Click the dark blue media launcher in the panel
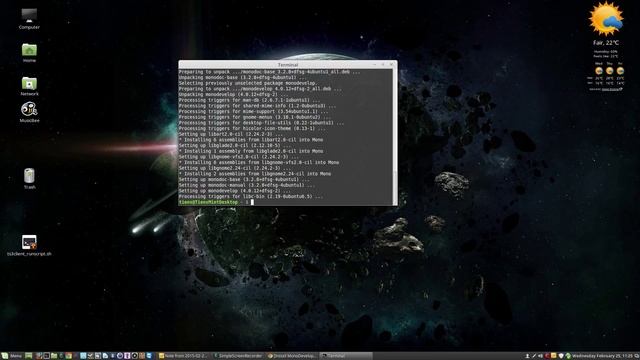The height and width of the screenshot is (360, 640). click(112, 356)
